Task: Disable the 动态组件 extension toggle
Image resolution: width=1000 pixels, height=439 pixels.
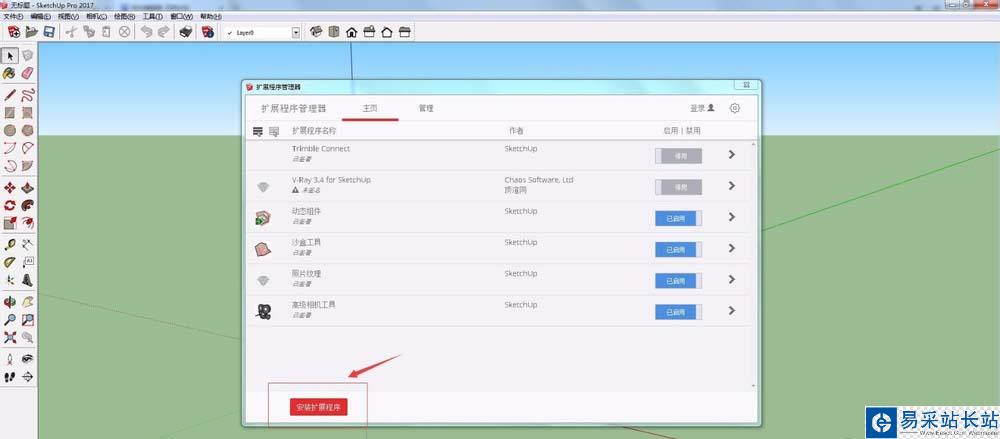Action: point(679,218)
